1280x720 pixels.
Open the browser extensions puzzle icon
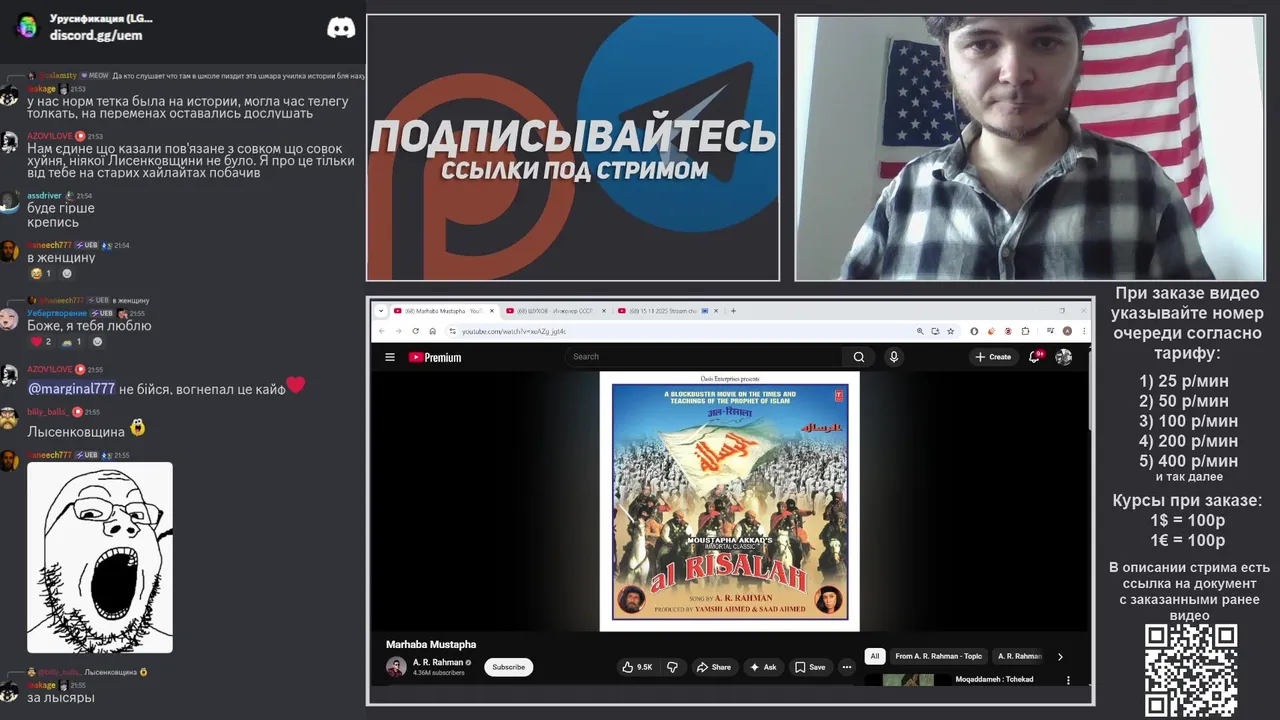point(1026,331)
